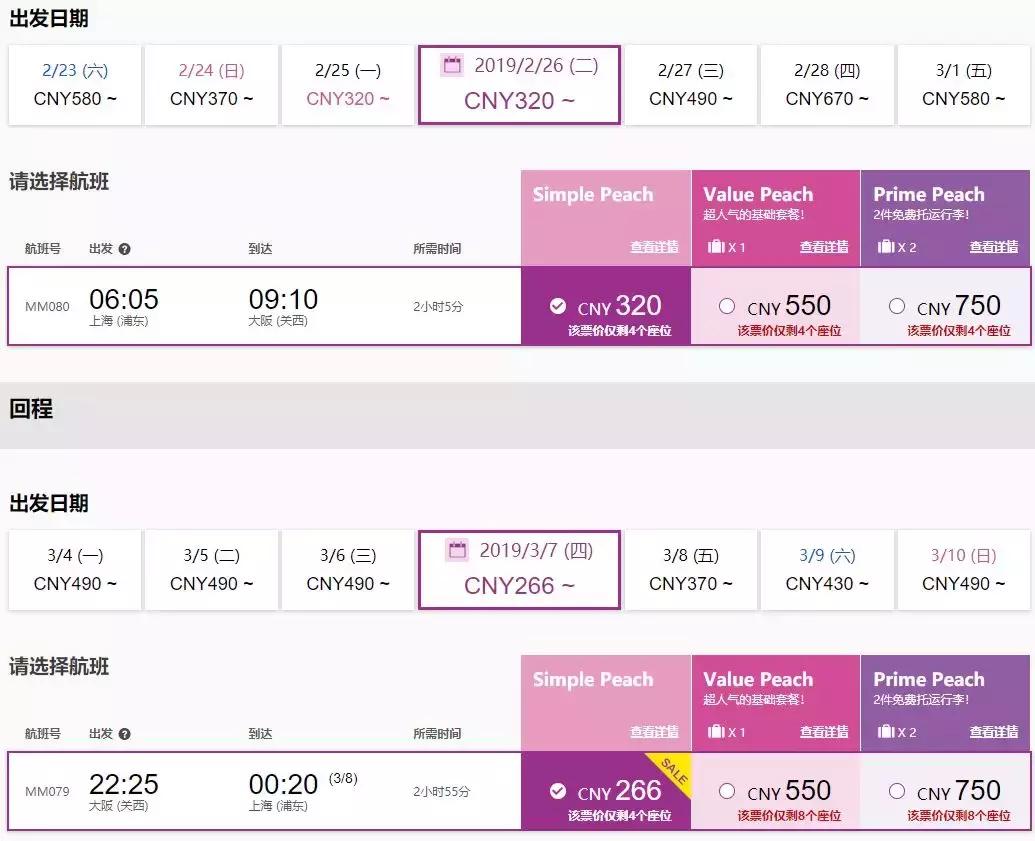Click the outbound Value Peach luggage icon
Image resolution: width=1035 pixels, height=841 pixels.
pyautogui.click(x=715, y=247)
